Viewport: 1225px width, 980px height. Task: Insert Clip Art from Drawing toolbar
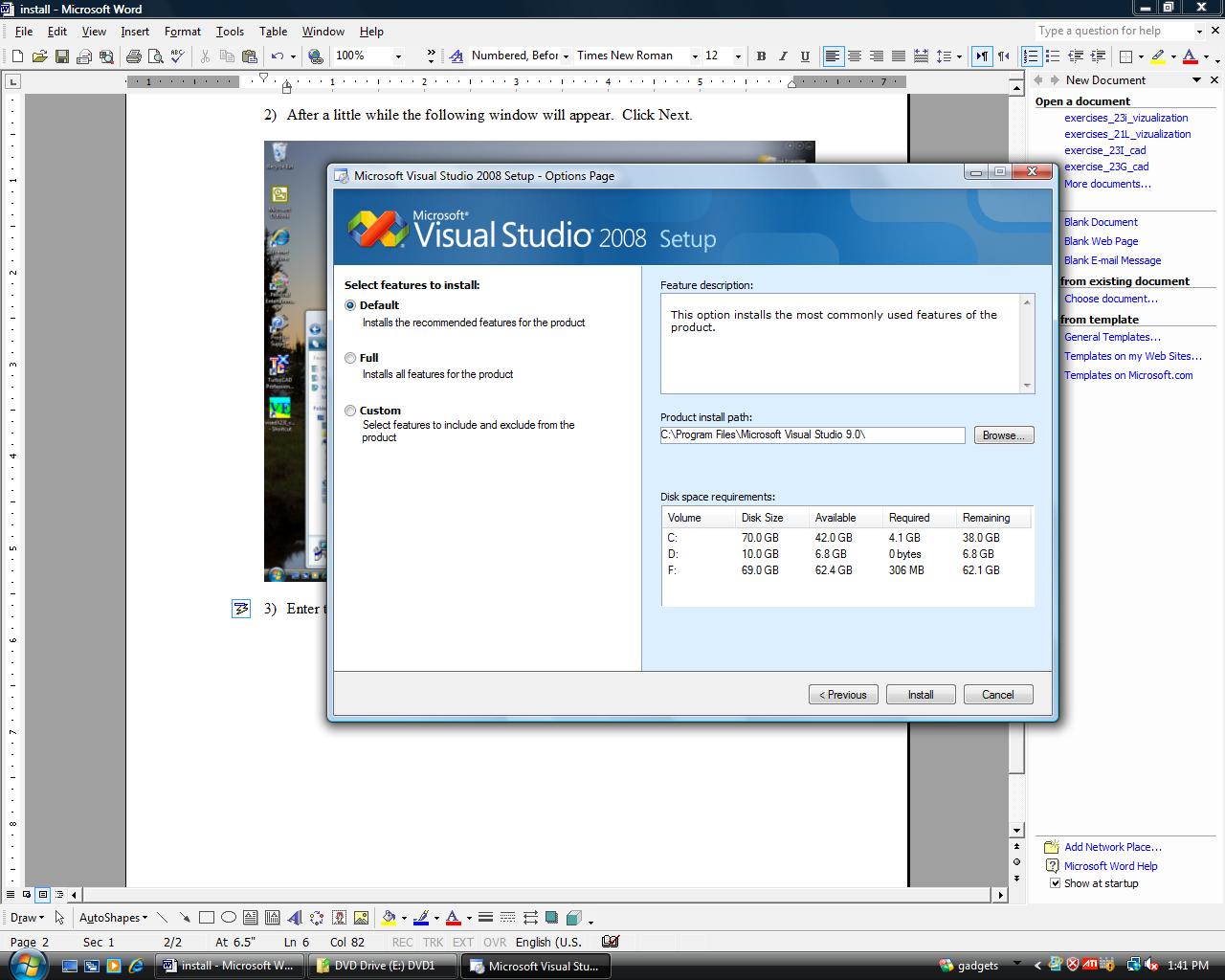339,918
